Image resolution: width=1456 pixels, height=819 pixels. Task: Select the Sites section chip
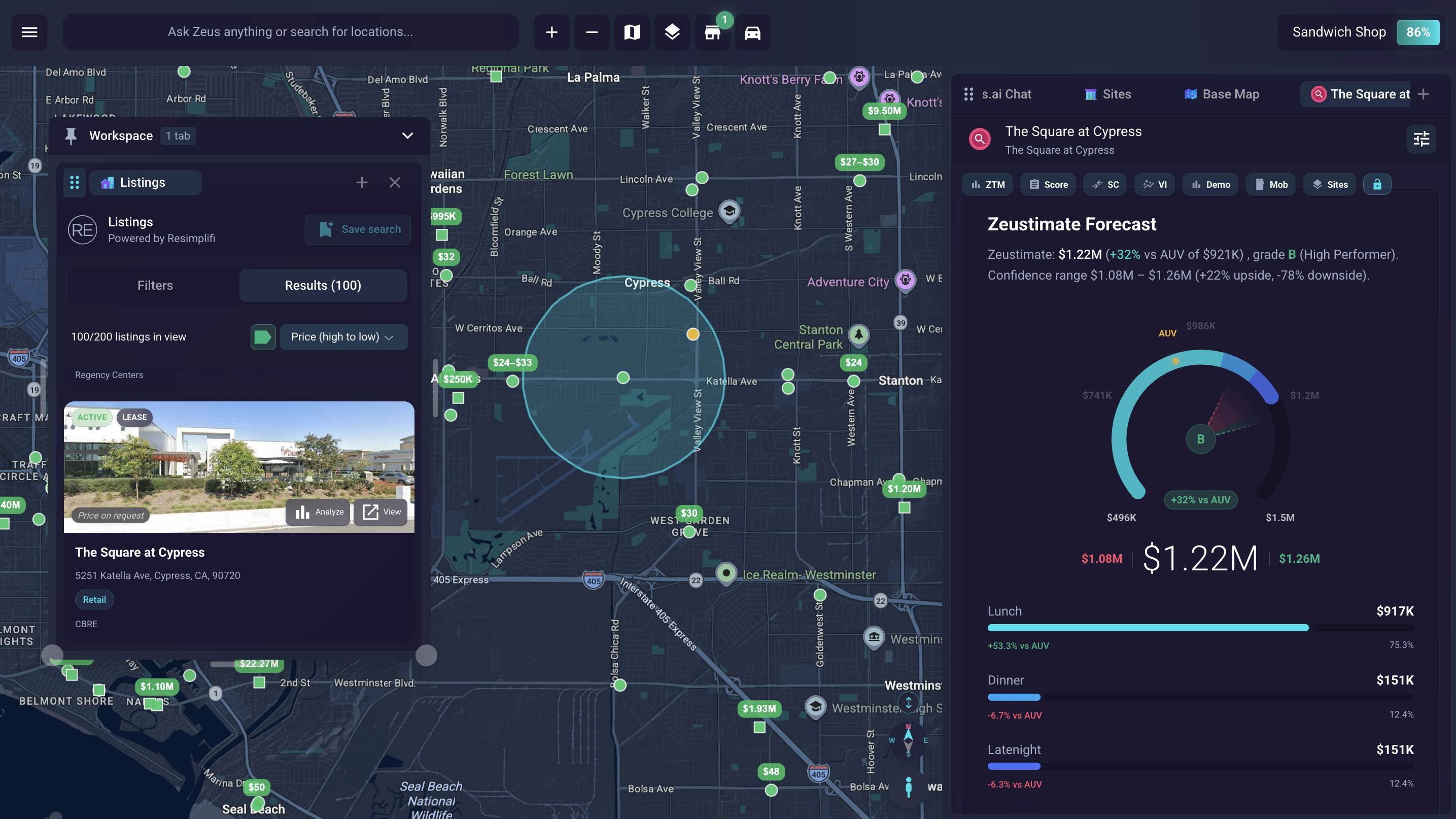(x=1330, y=184)
